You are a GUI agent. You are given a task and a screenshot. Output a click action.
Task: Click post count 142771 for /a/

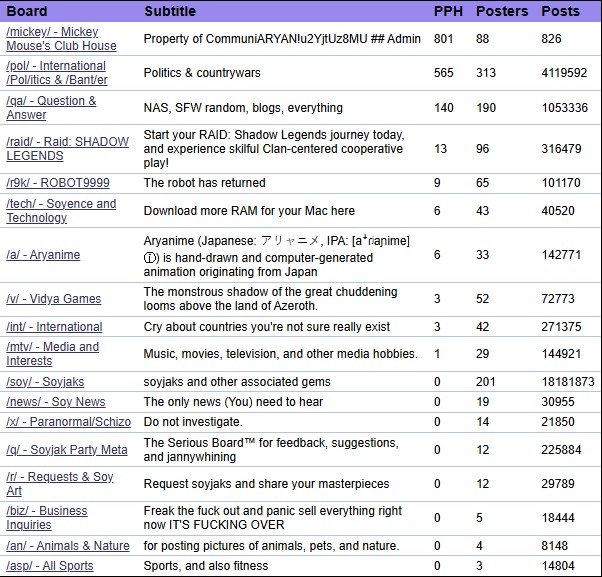point(561,255)
